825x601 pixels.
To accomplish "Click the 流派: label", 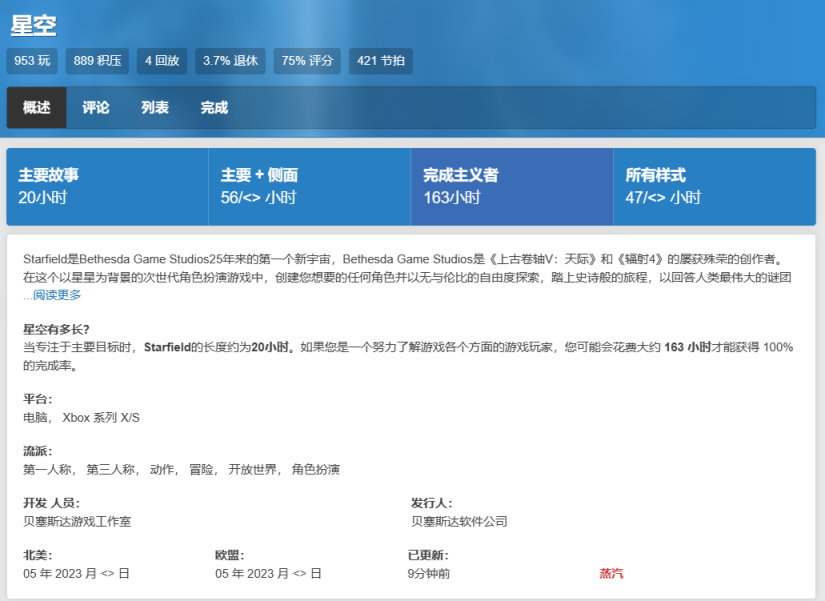I will [38, 451].
